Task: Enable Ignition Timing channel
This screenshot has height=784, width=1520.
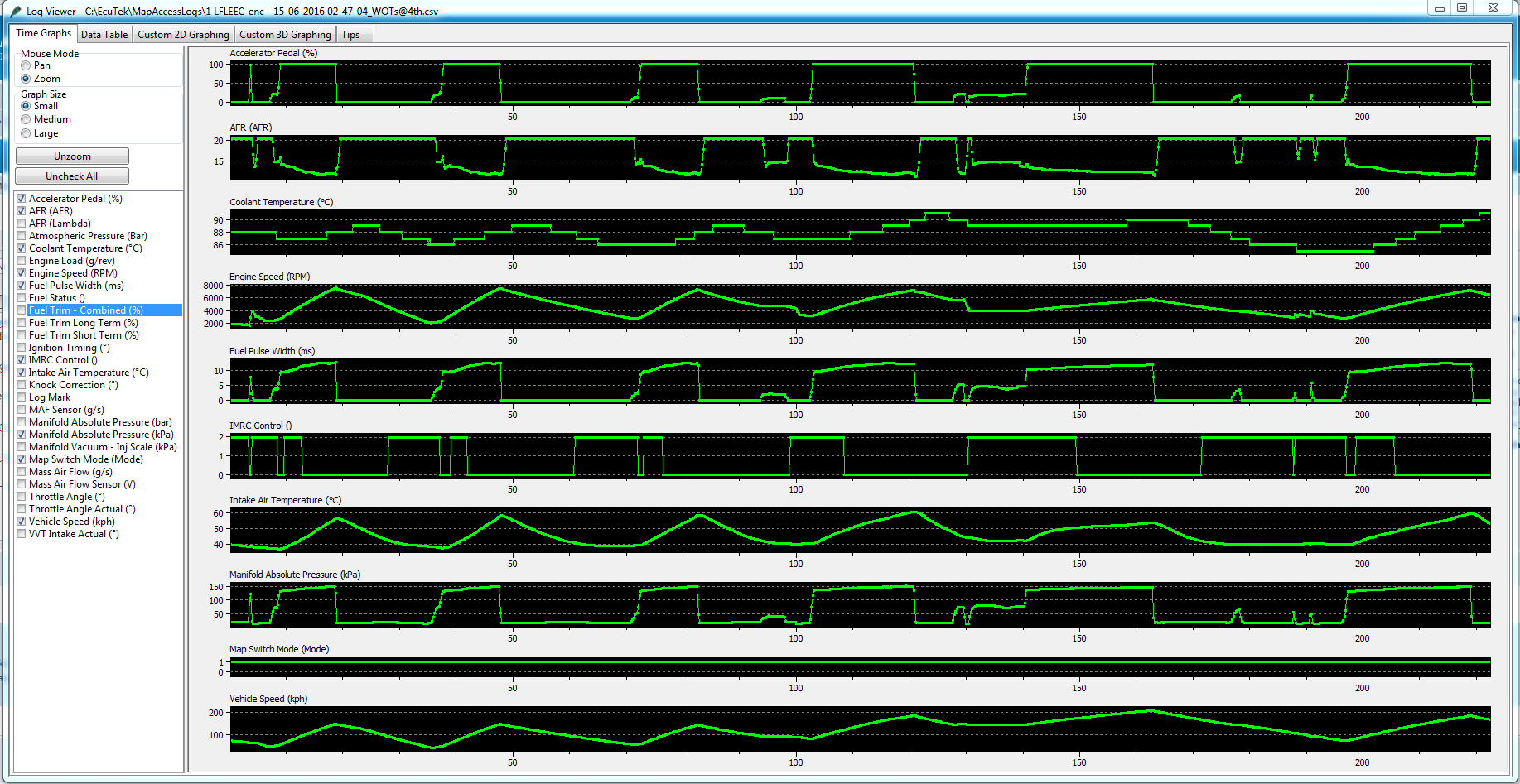Action: coord(22,348)
